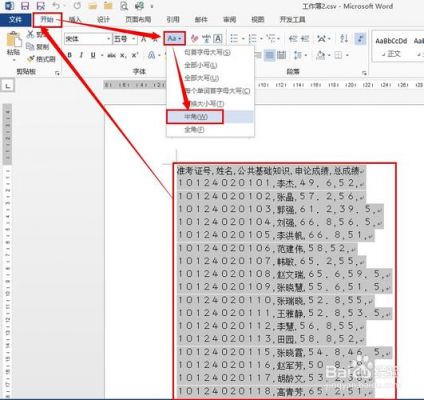Switch to the 邮件 ribbon tab
The width and height of the screenshot is (424, 400).
pyautogui.click(x=201, y=20)
